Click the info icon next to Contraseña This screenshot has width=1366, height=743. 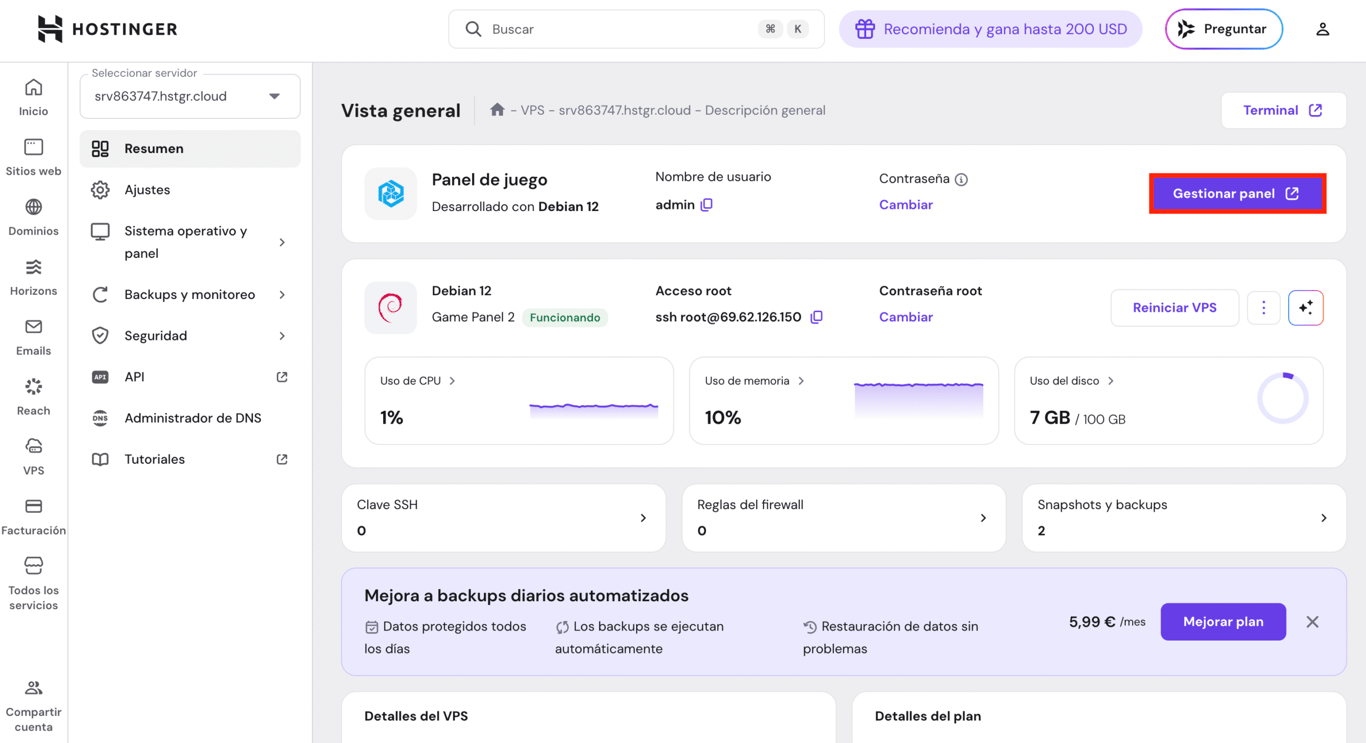pyautogui.click(x=961, y=178)
